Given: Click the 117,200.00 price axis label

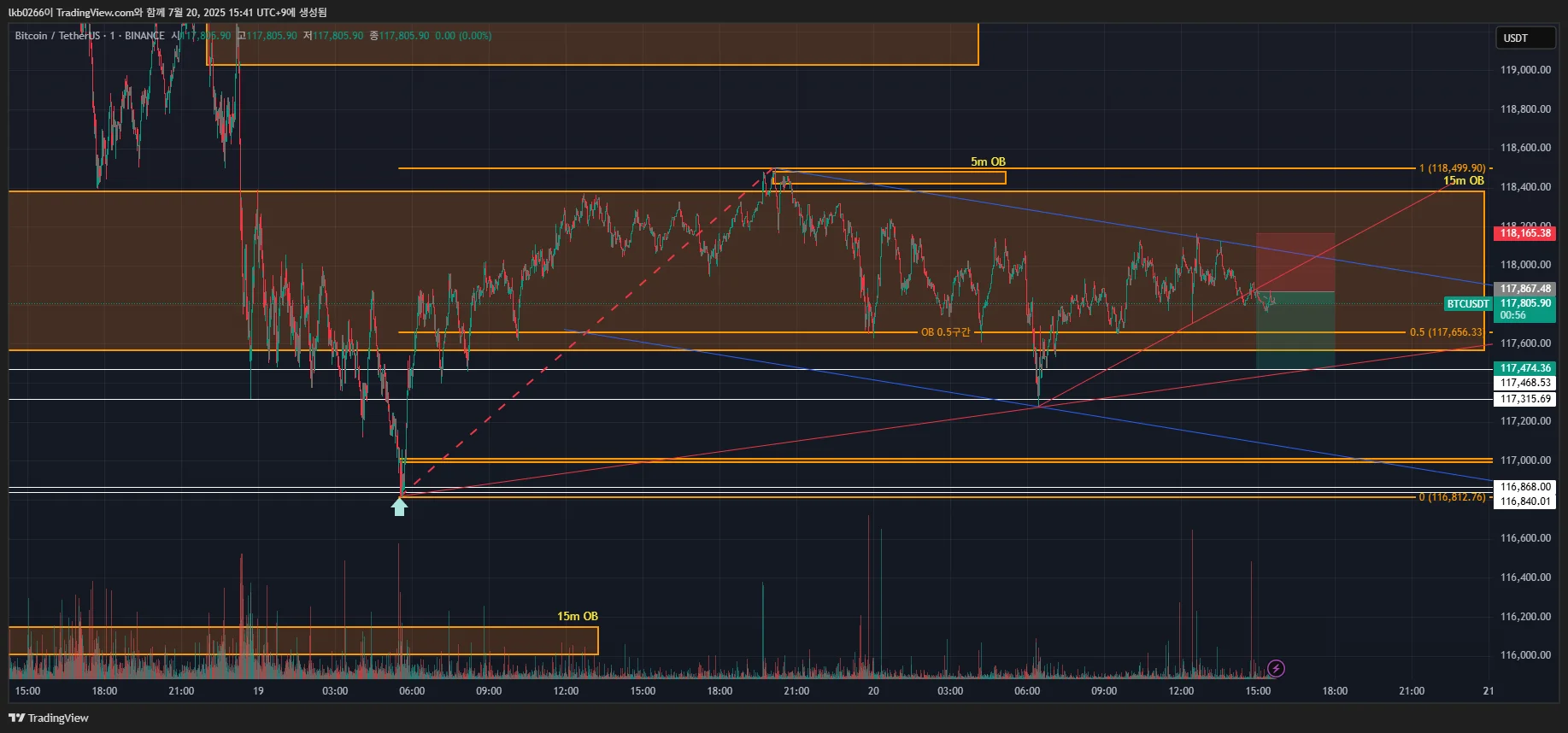Looking at the screenshot, I should pyautogui.click(x=1525, y=421).
